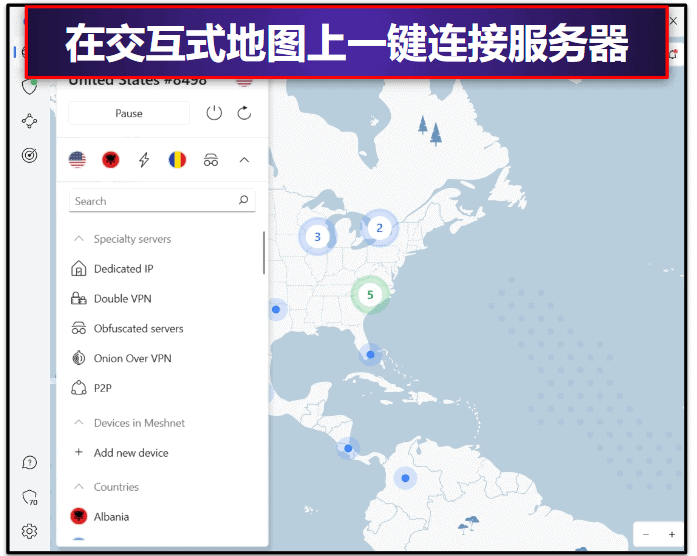Close the window with X button

point(673,21)
